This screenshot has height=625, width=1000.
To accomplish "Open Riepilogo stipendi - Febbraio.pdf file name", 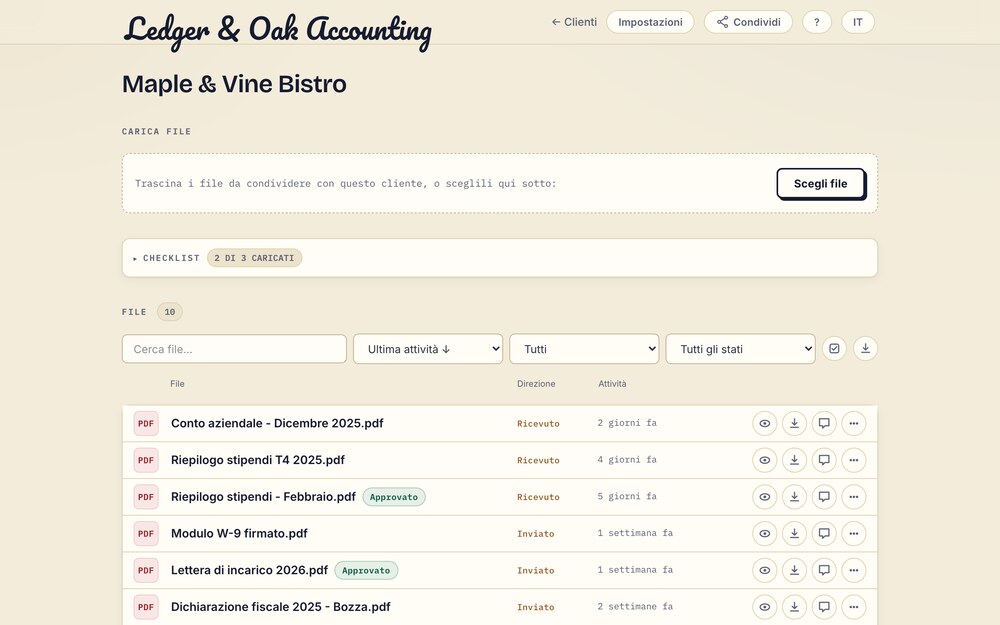I will [x=263, y=497].
